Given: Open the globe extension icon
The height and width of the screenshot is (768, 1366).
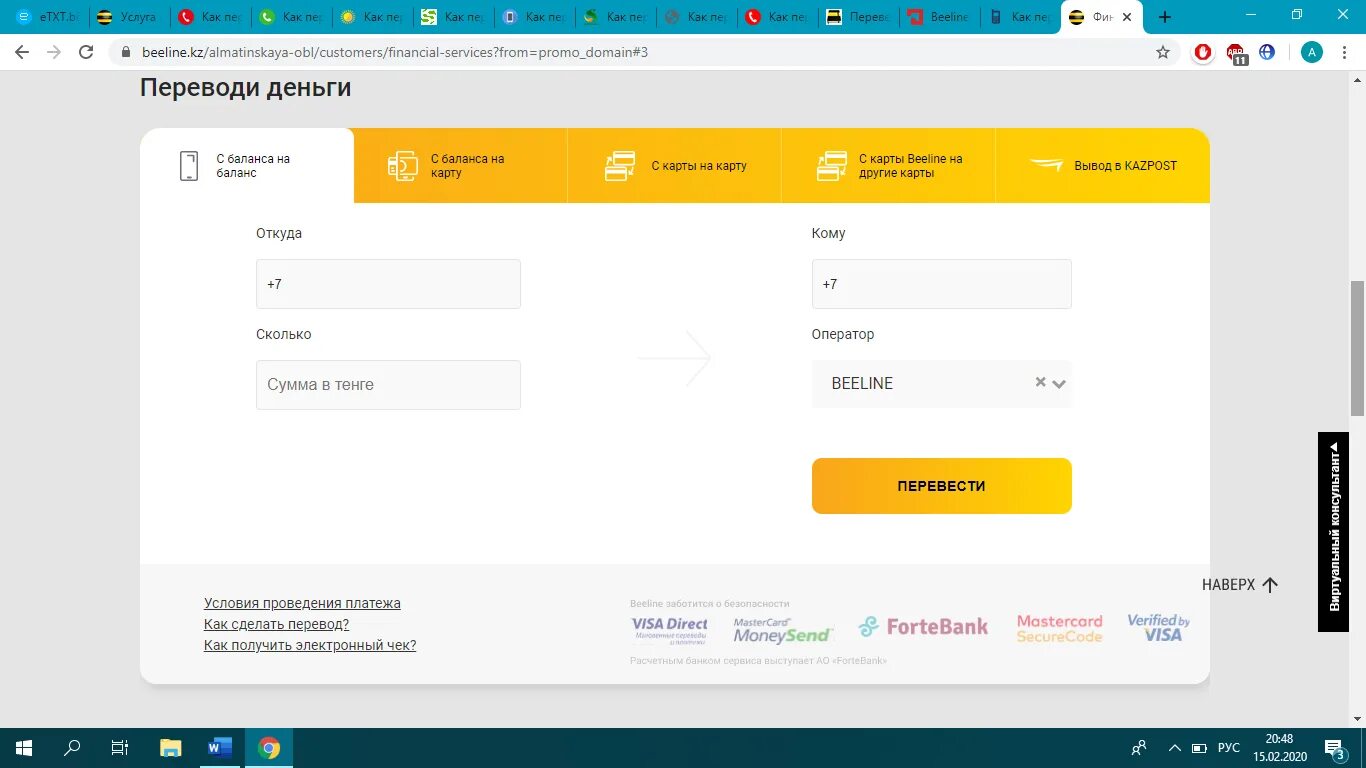Looking at the screenshot, I should pos(1267,52).
